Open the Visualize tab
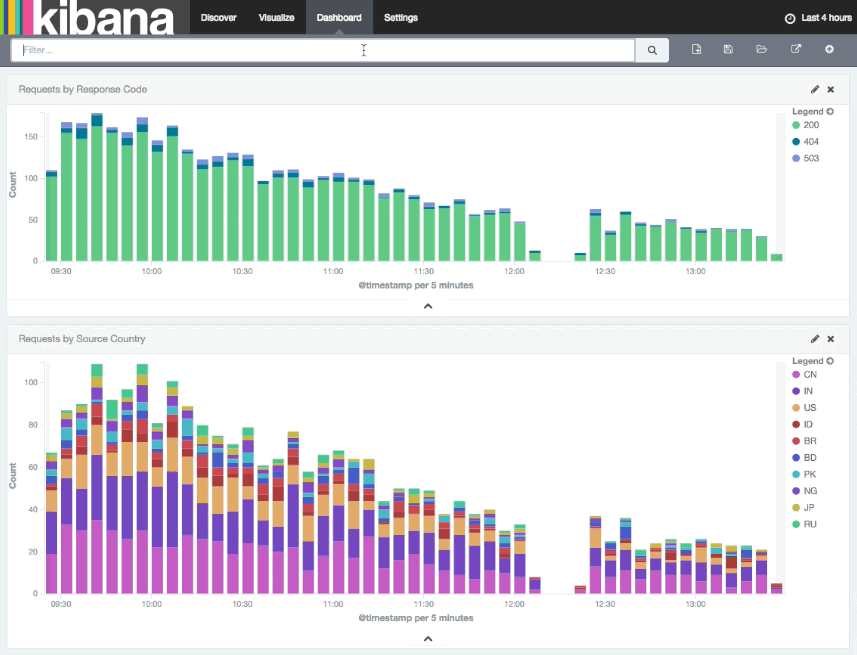The image size is (857, 655). pyautogui.click(x=276, y=18)
